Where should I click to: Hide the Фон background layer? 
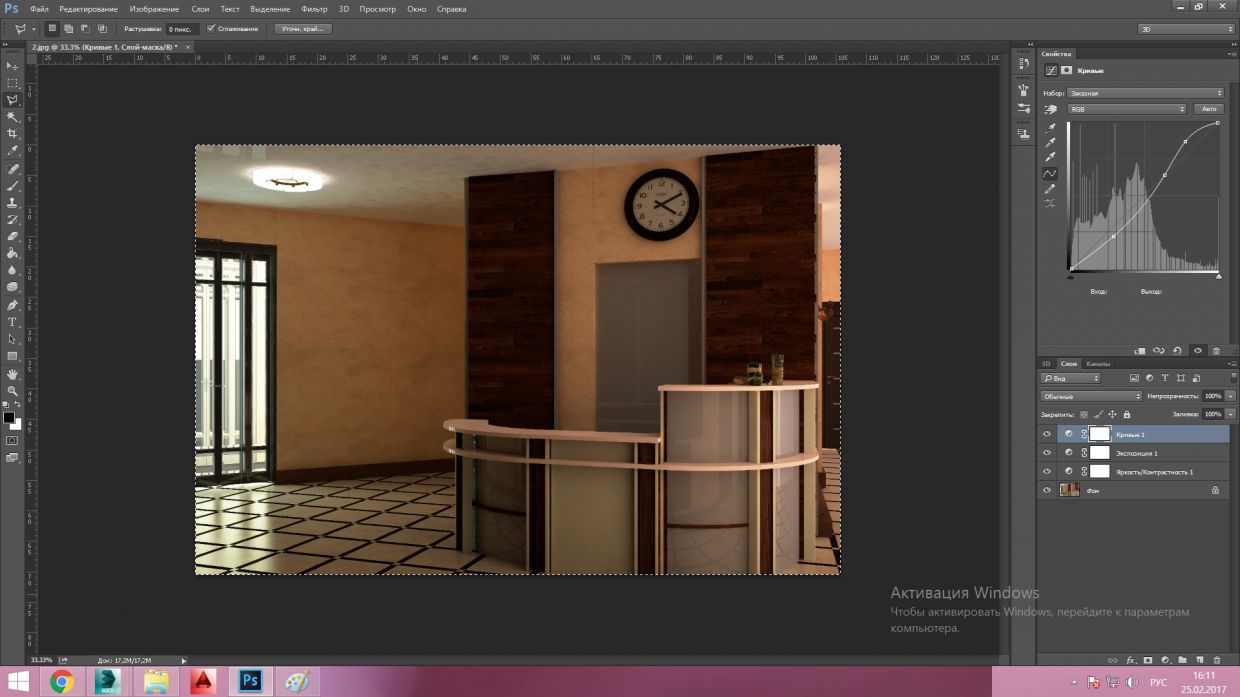tap(1047, 490)
